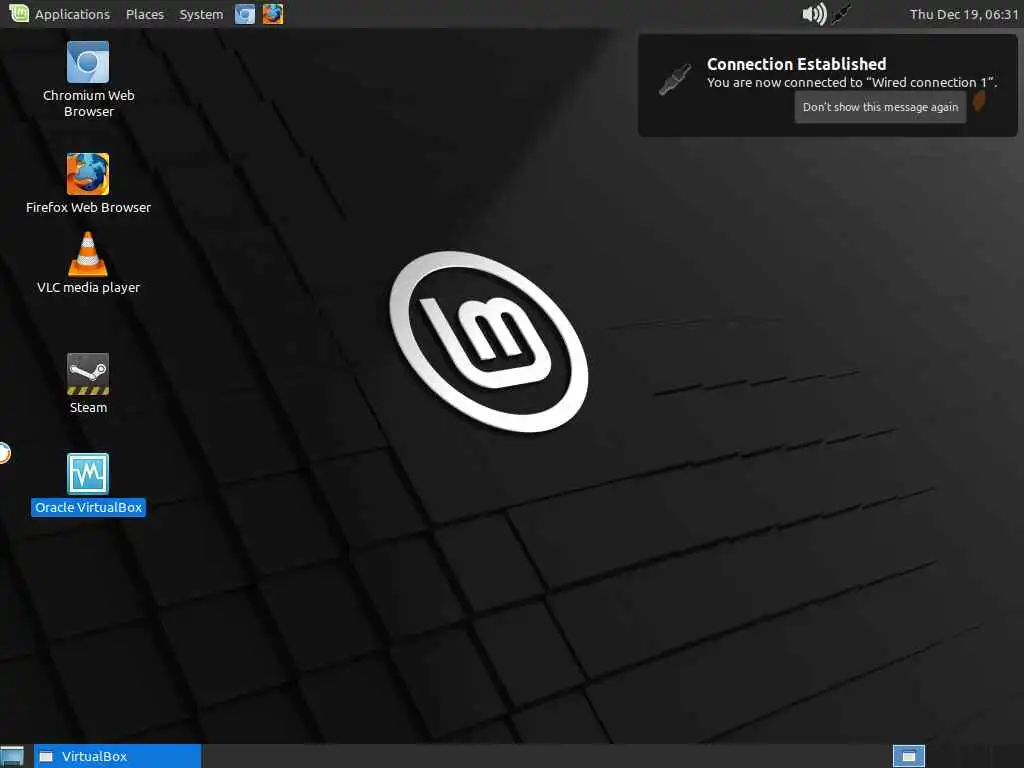The height and width of the screenshot is (768, 1024).
Task: Launch Firefox from the top panel launcher
Action: pos(273,14)
